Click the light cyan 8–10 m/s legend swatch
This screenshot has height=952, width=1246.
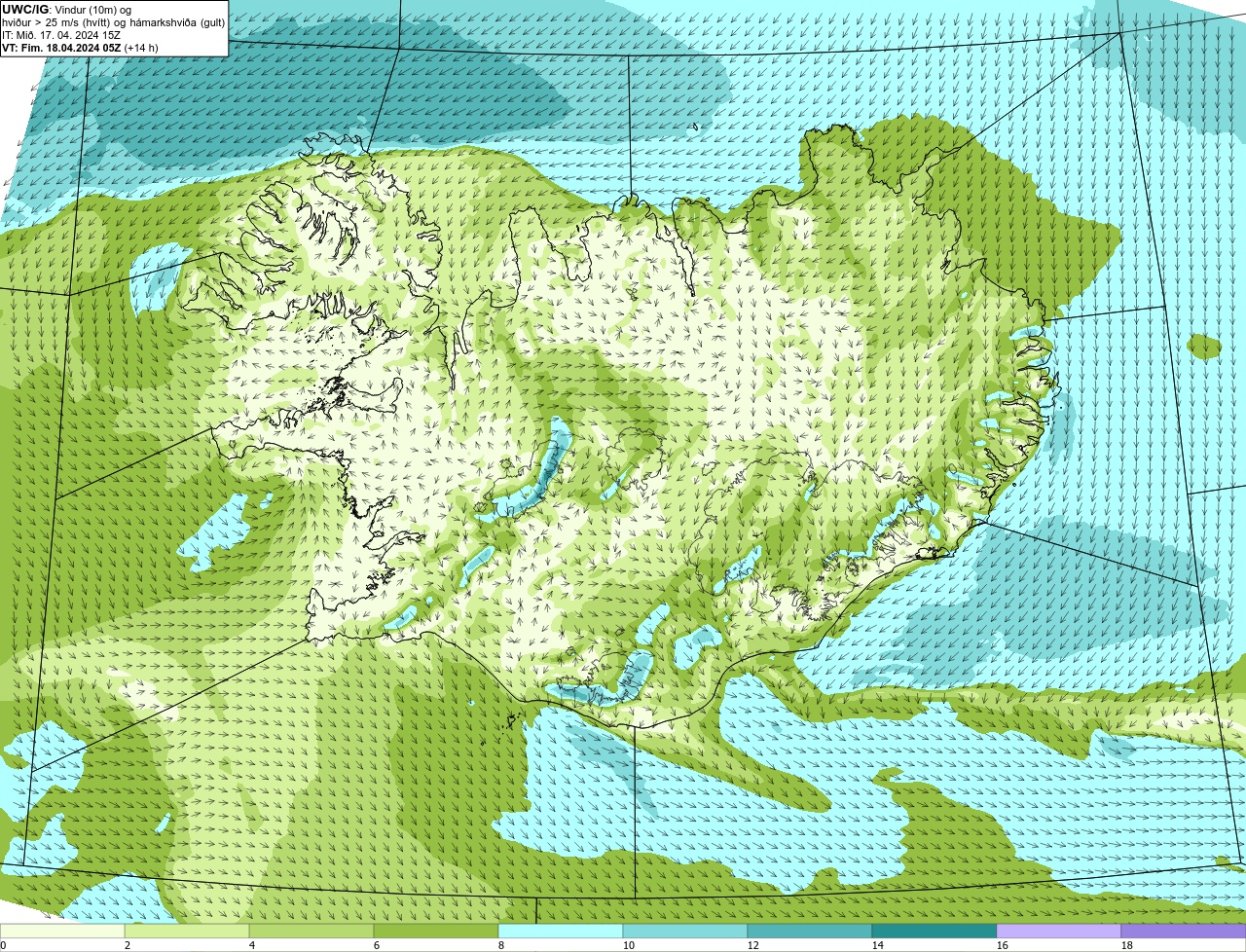coord(561,931)
